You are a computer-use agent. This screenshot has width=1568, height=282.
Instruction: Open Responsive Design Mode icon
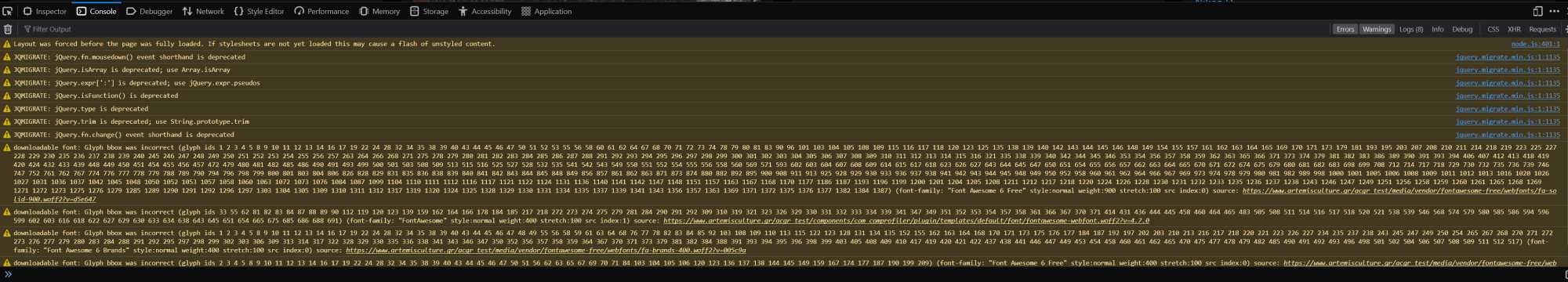click(x=1537, y=11)
